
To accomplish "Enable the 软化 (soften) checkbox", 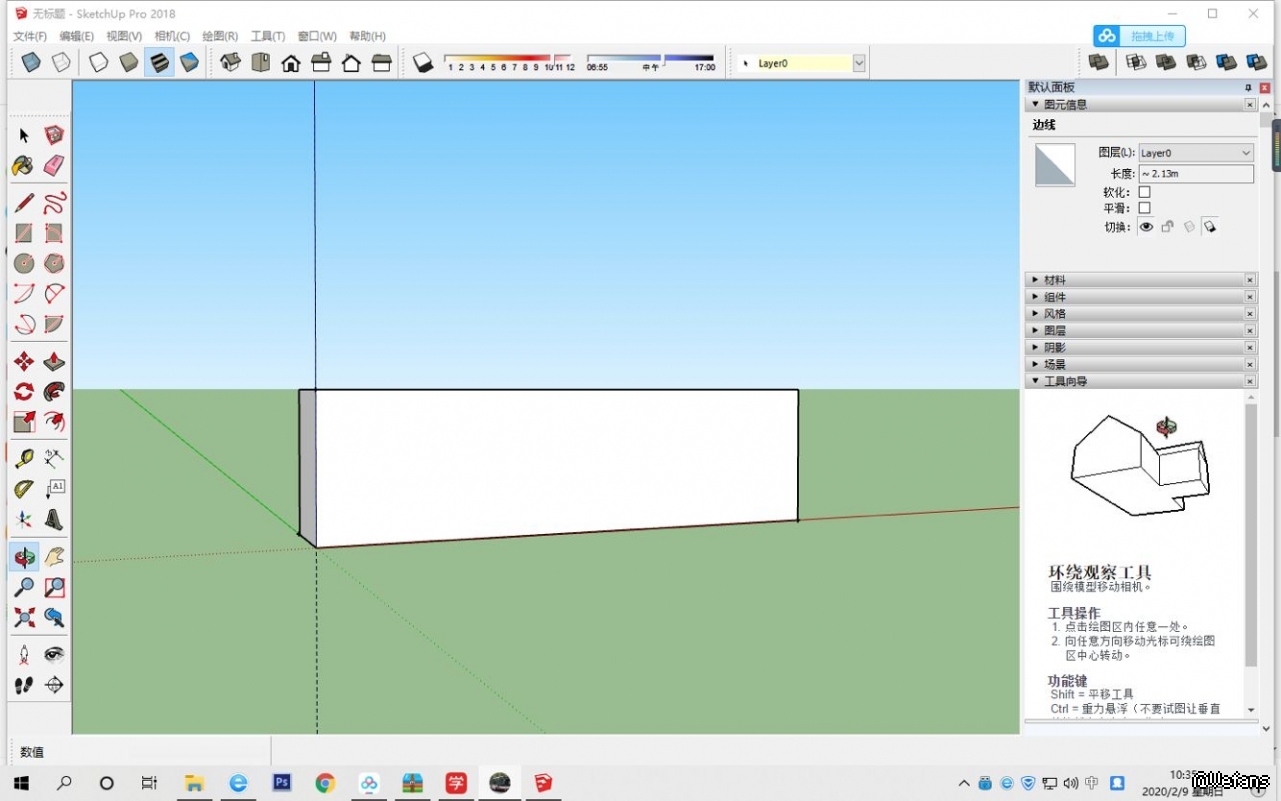I will tap(1144, 192).
